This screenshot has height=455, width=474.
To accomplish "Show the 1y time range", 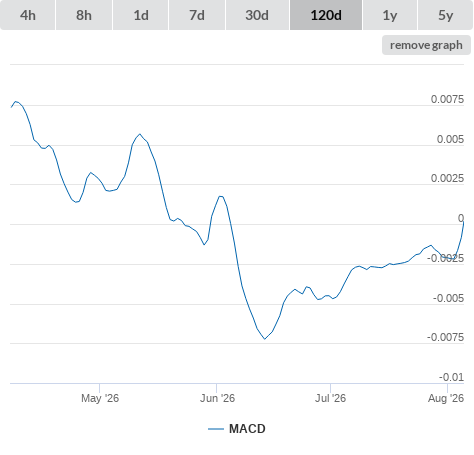I will point(390,15).
